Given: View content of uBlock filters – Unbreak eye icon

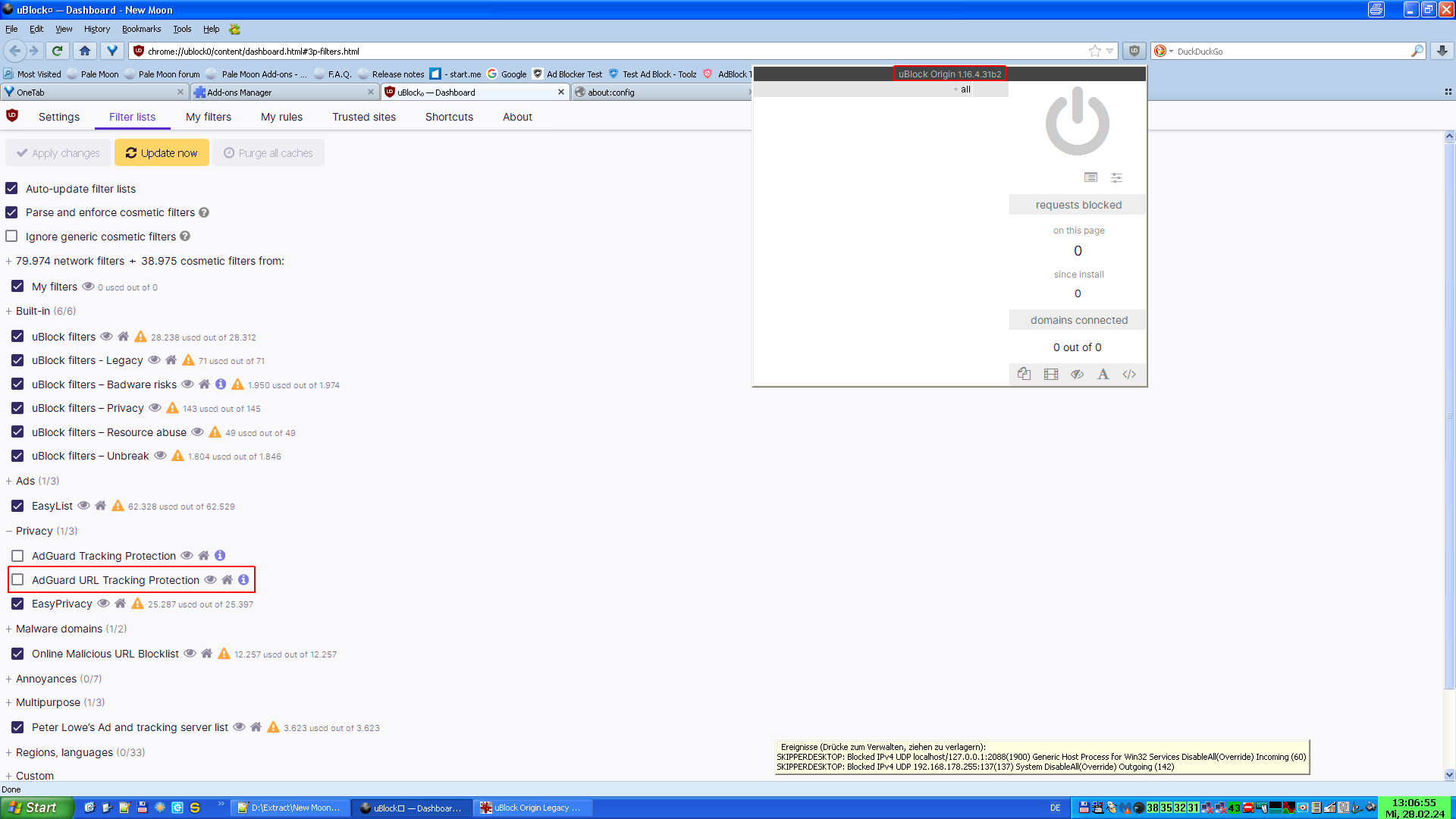Looking at the screenshot, I should (x=160, y=456).
